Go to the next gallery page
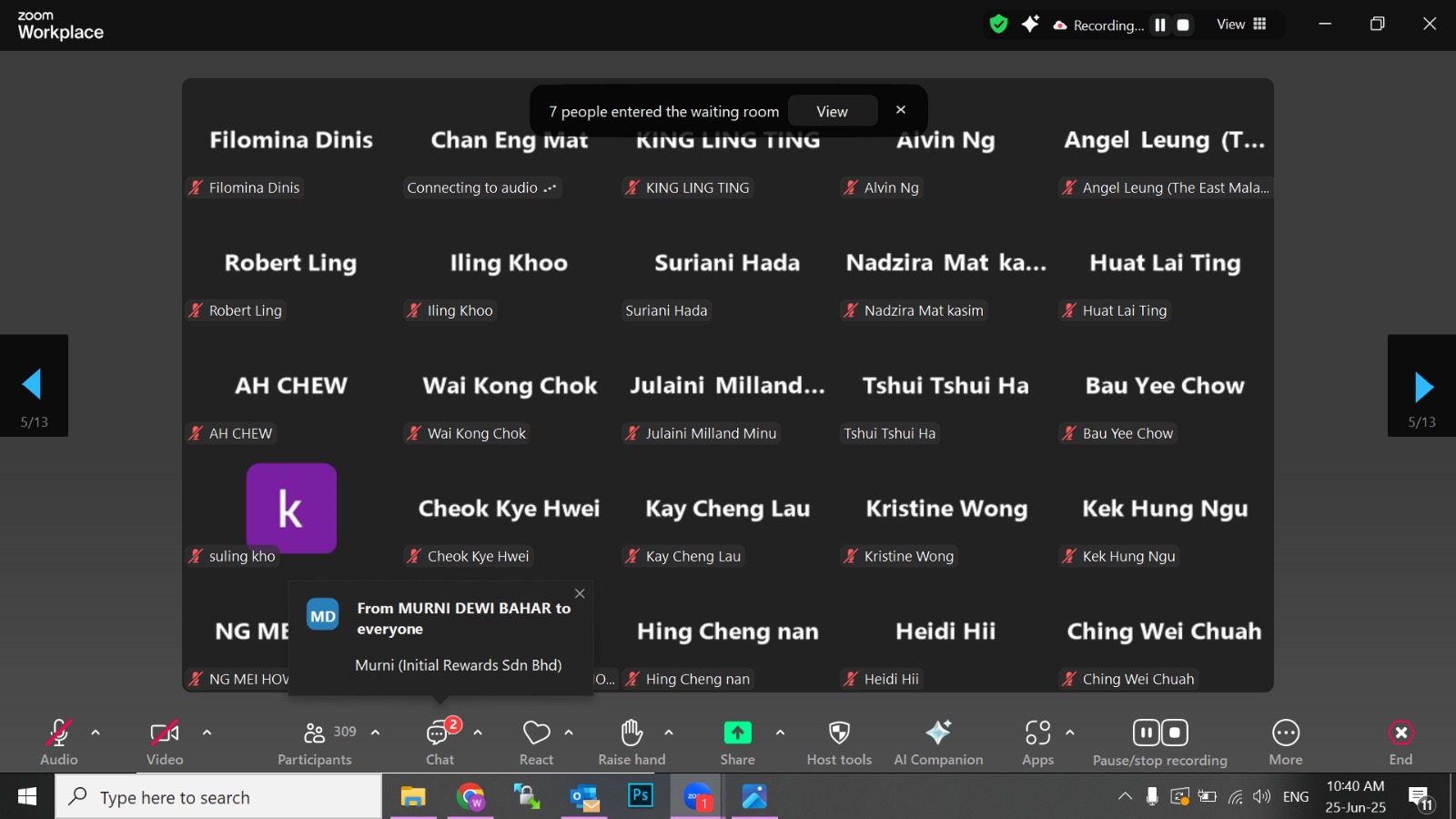This screenshot has height=819, width=1456. point(1421,386)
